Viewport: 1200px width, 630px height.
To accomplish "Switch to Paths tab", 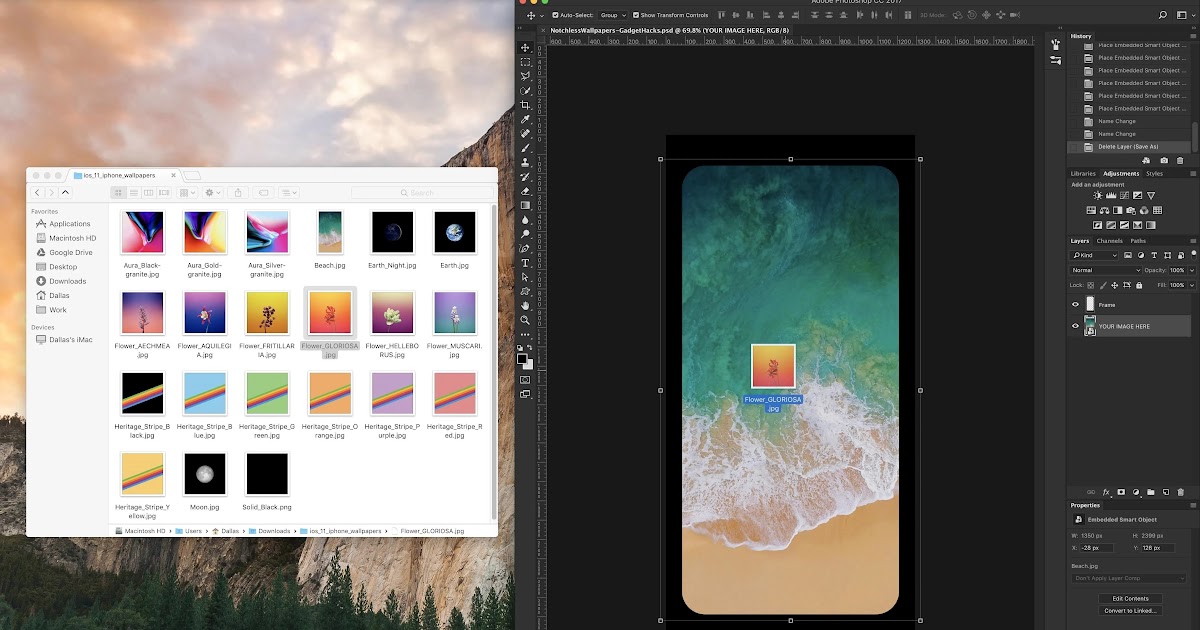I will point(1138,241).
